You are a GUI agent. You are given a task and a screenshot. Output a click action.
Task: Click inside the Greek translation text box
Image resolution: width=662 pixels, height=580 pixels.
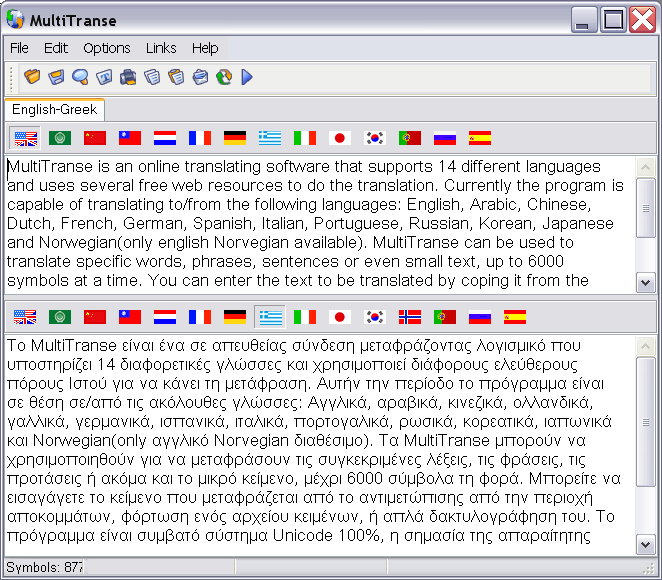(320, 445)
